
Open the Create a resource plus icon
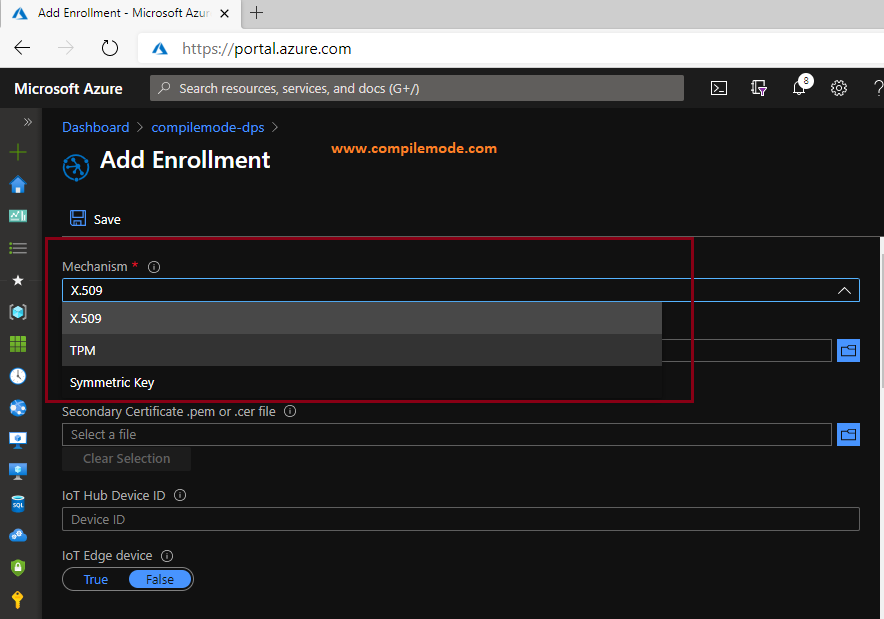(19, 152)
